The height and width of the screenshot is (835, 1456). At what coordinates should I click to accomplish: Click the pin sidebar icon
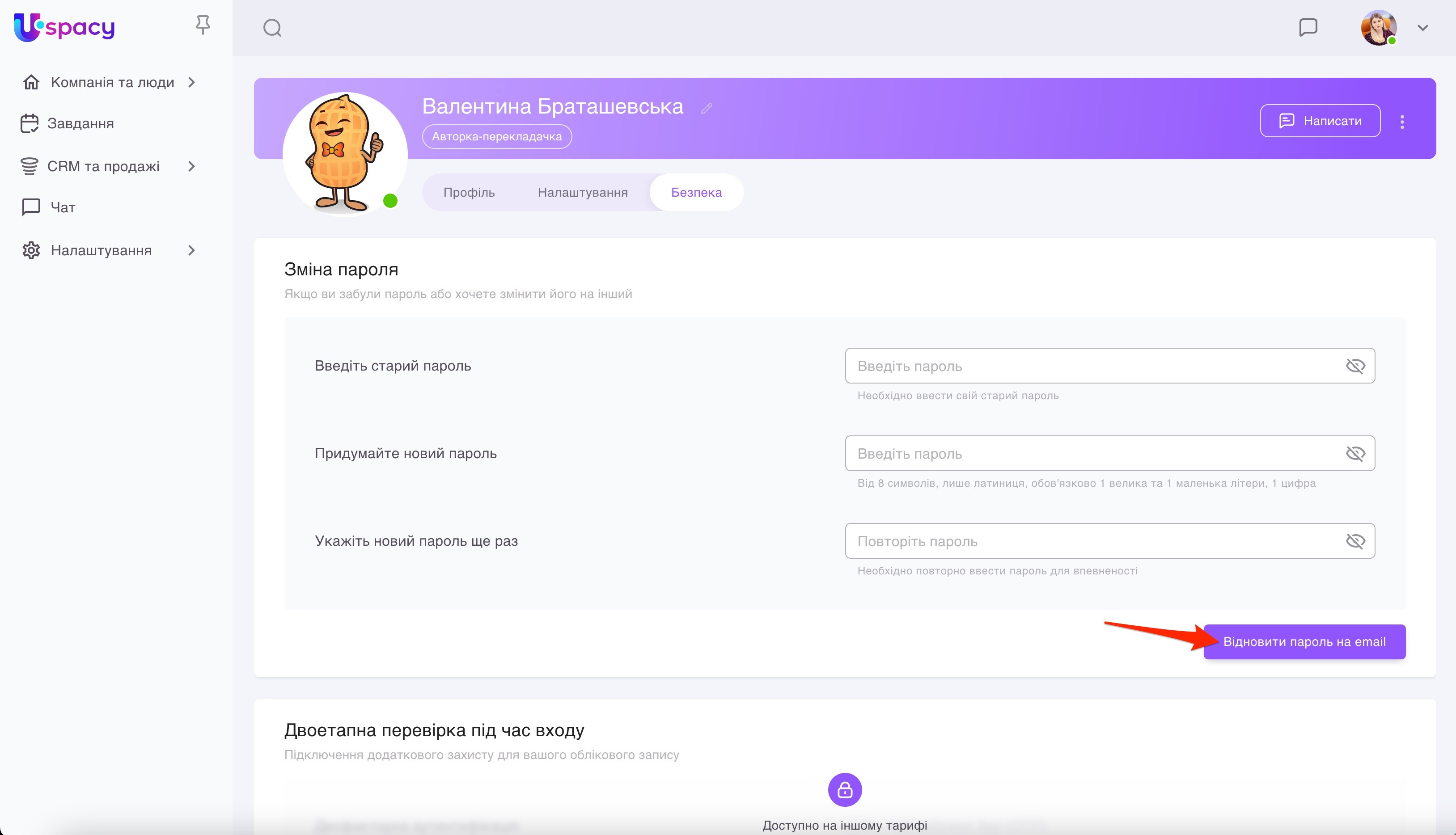(203, 25)
